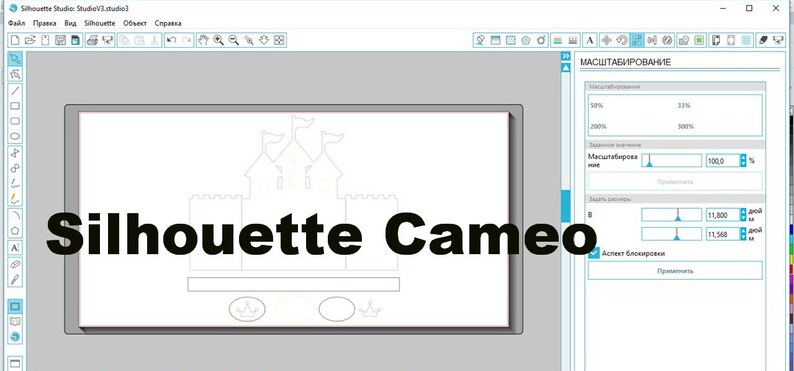Viewport: 794px width, 371px height.
Task: Click stepper arrows beside 100,0 percent field
Action: [x=743, y=161]
